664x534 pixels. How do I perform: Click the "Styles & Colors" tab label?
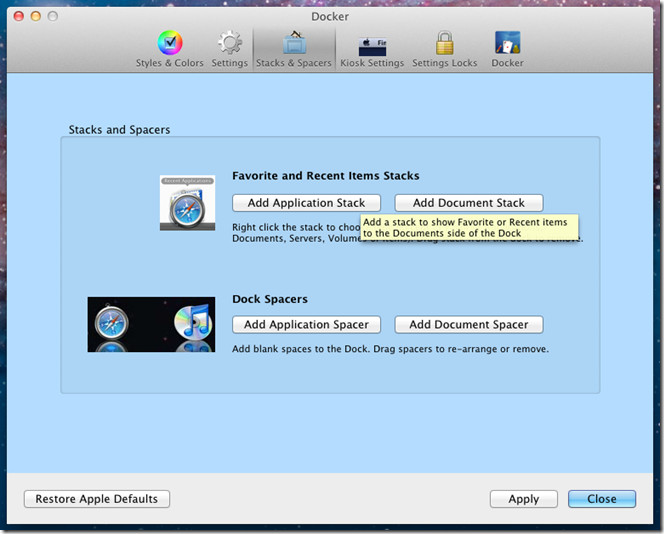click(169, 63)
